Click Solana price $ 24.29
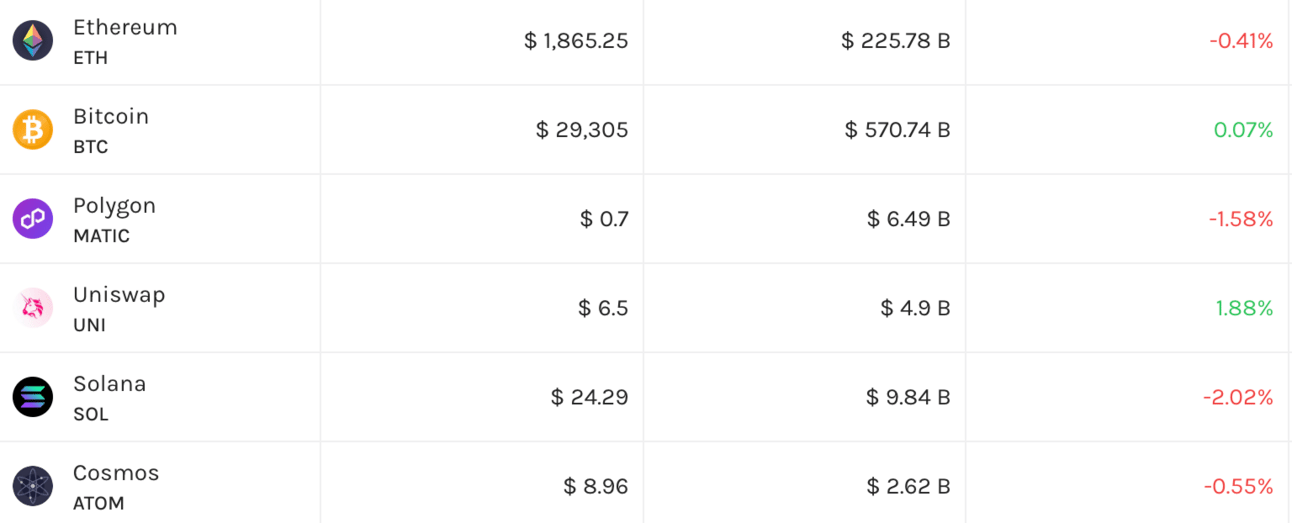The width and height of the screenshot is (1292, 523). pyautogui.click(x=589, y=397)
